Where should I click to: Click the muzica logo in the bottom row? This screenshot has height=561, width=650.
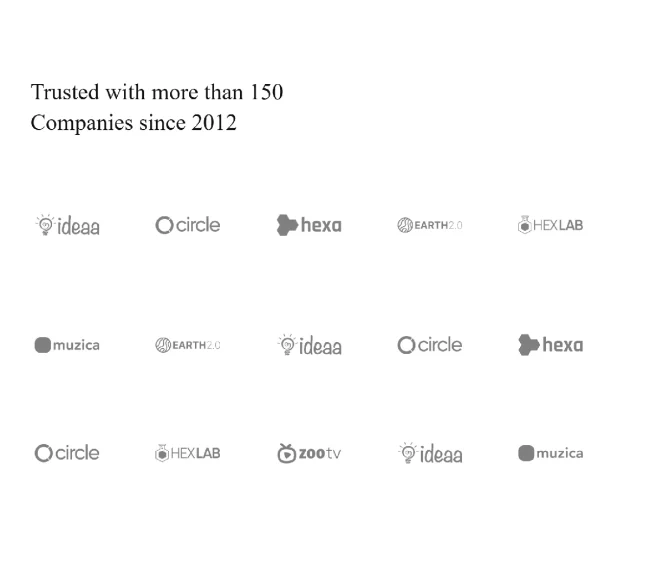[x=550, y=453]
